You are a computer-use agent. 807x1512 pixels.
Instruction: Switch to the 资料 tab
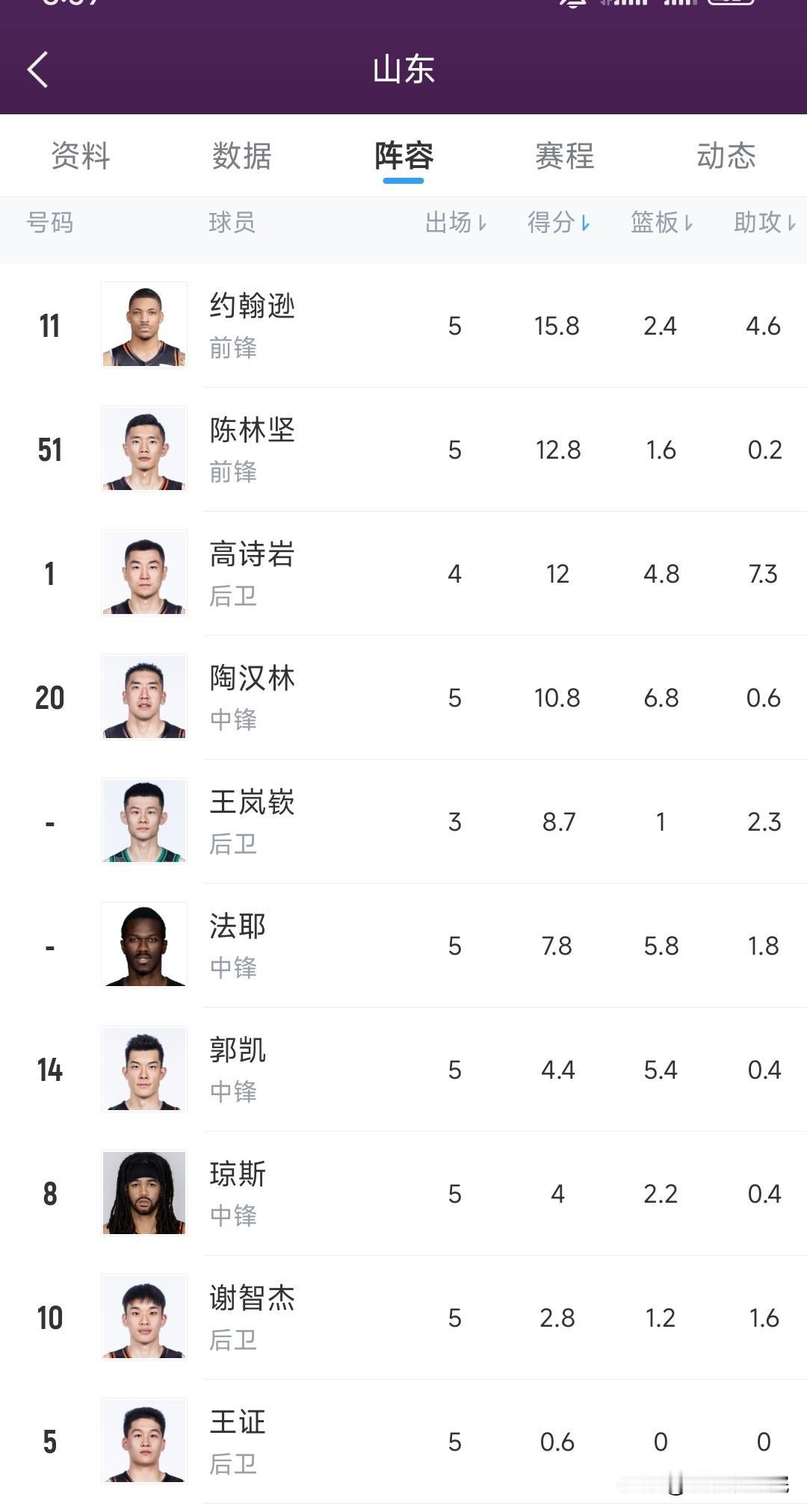click(81, 156)
